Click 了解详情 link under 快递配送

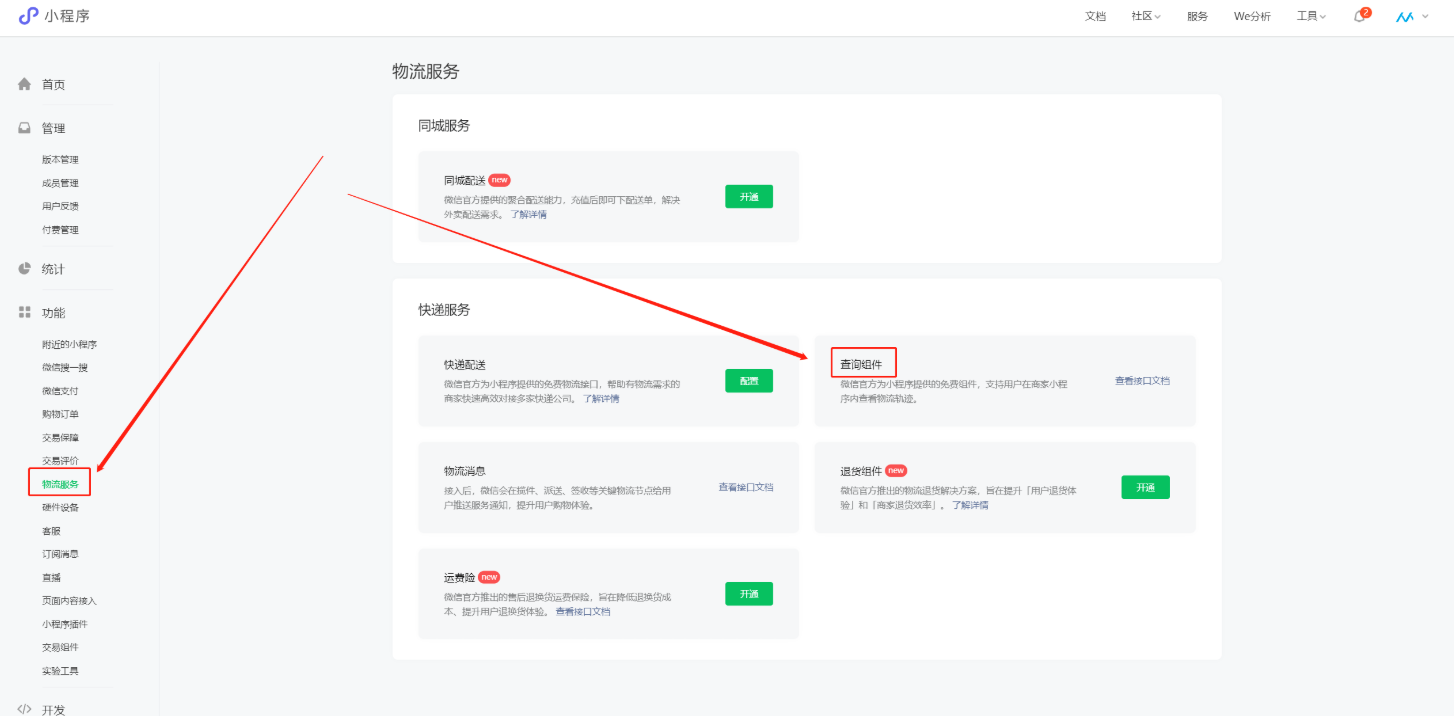click(601, 398)
